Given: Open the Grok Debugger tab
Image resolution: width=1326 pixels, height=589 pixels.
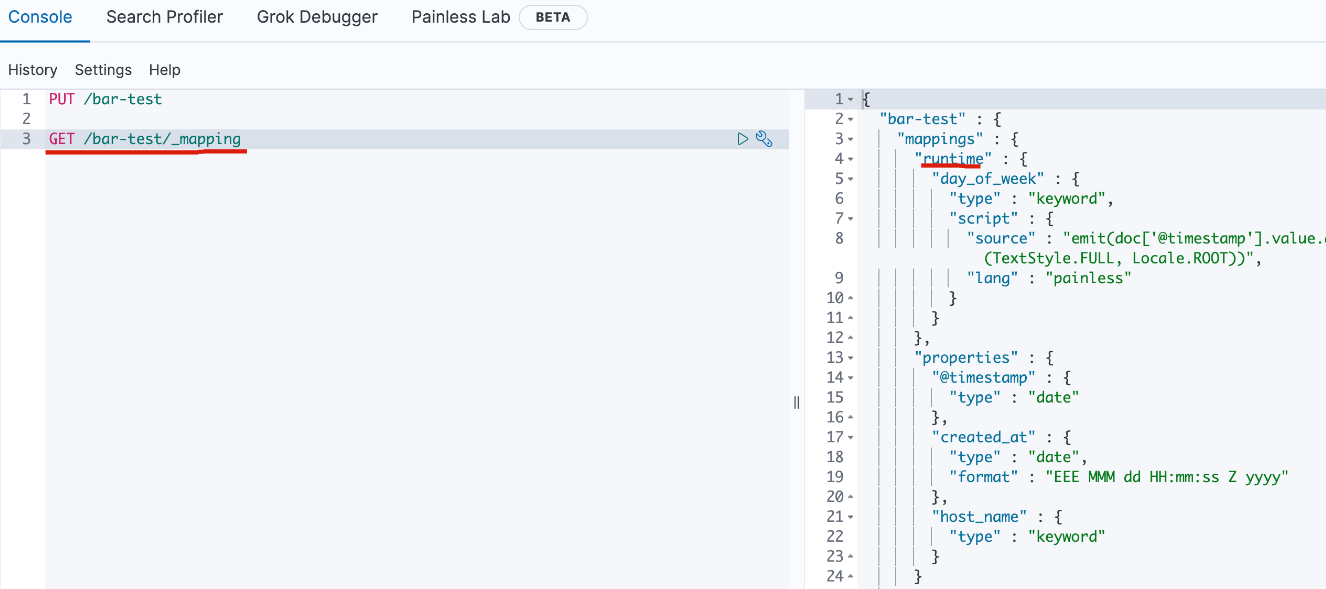Looking at the screenshot, I should [317, 17].
